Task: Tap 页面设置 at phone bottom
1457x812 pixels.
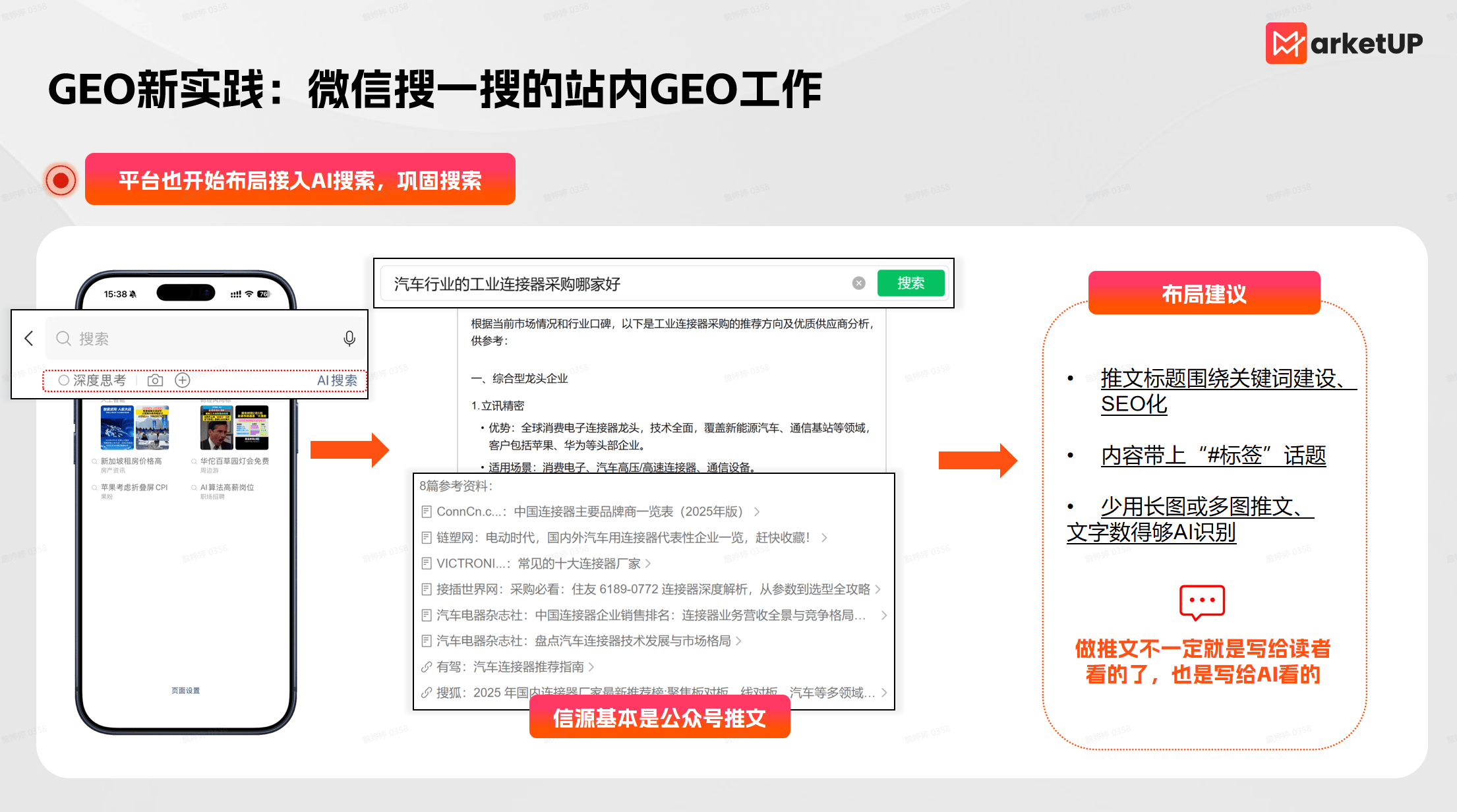Action: click(185, 691)
